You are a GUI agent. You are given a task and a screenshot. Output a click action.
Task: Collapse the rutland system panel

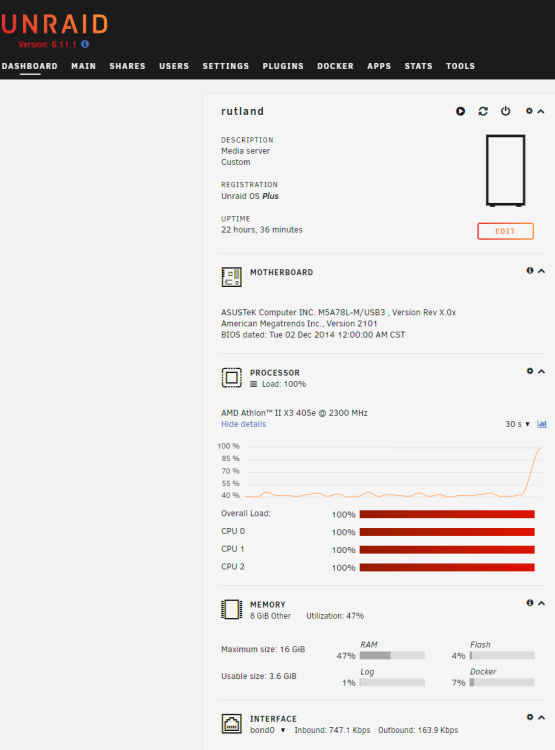click(x=541, y=111)
